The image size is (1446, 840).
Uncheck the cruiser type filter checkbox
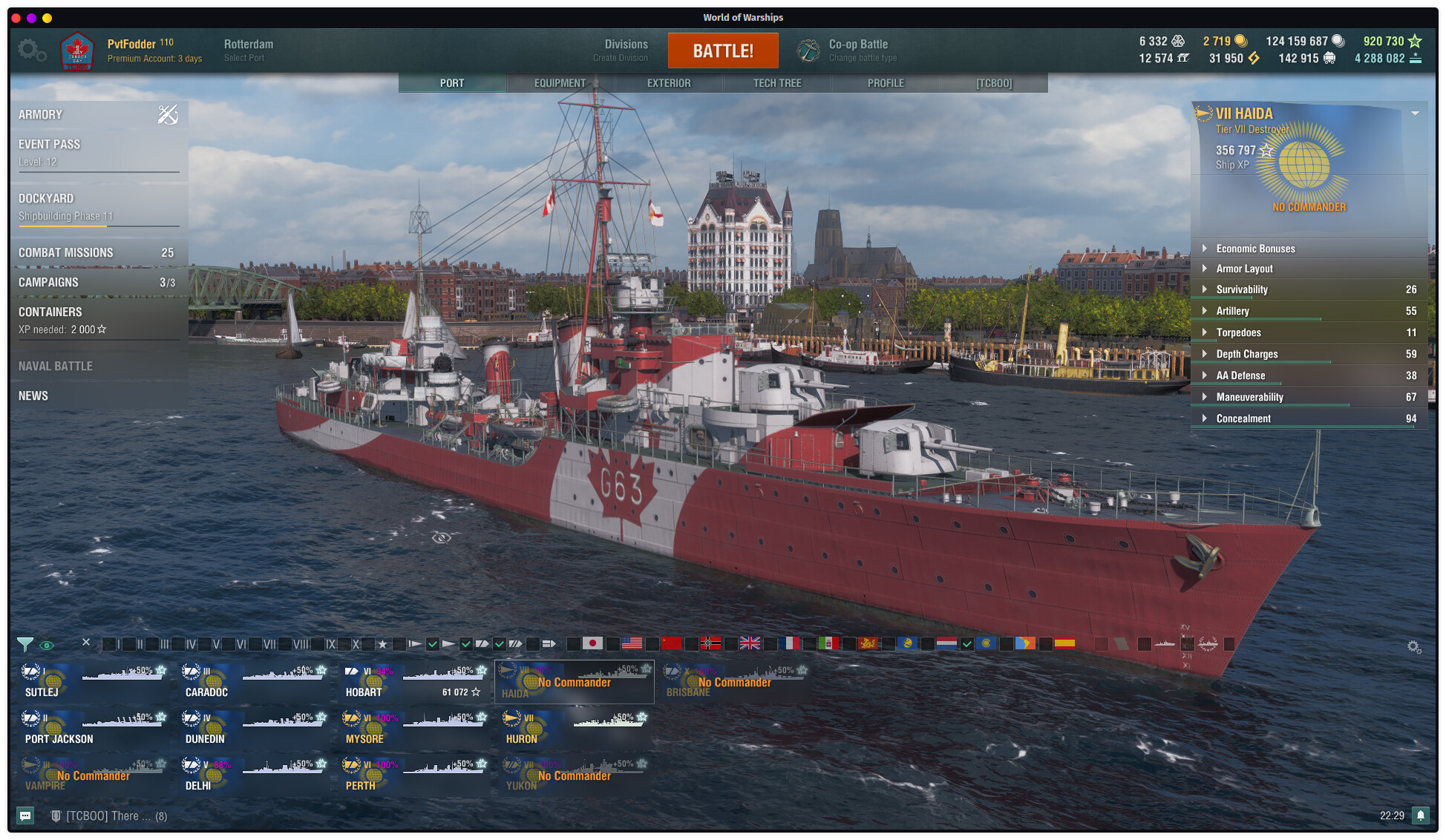pos(465,644)
